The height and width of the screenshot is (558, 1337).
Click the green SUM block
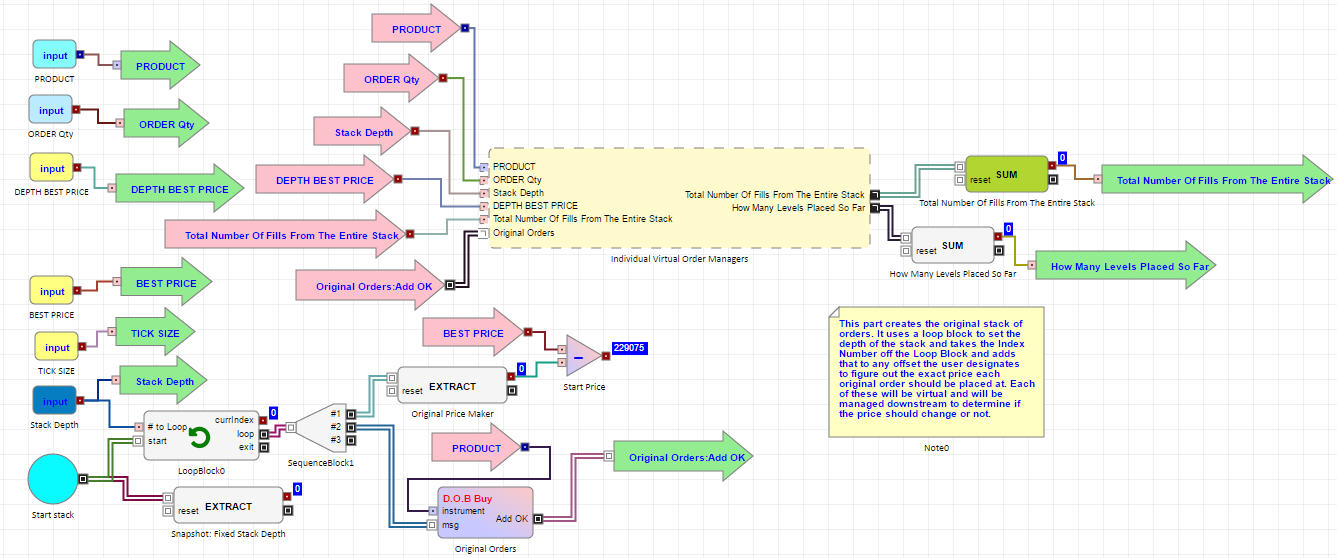[1005, 174]
